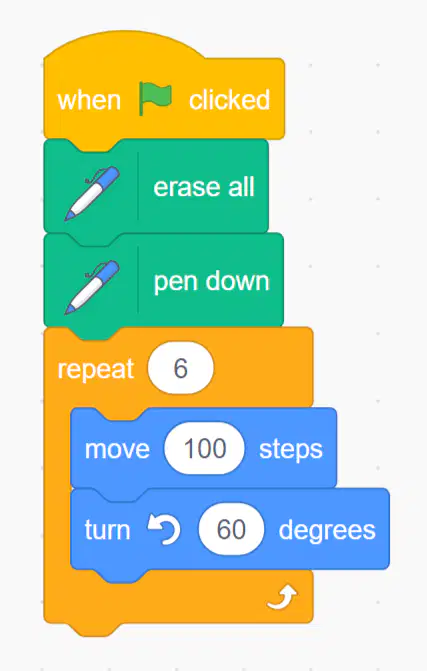Click the word 'when' on hat block
This screenshot has height=671, width=427.
(x=89, y=100)
